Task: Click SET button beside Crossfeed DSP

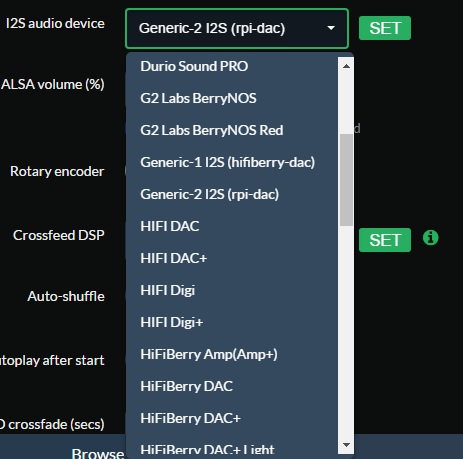Action: click(x=385, y=240)
